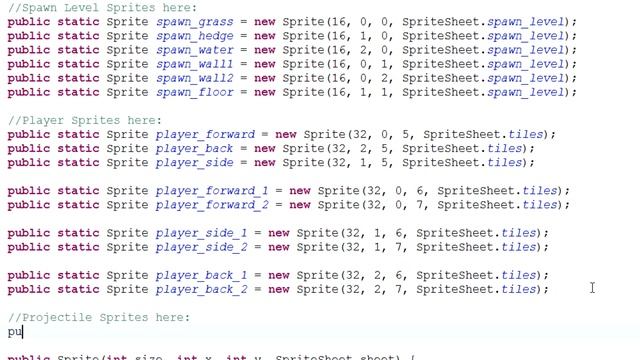This screenshot has width=640, height=360.
Task: Click the Sprite constructor declaration line
Action: tap(211, 358)
